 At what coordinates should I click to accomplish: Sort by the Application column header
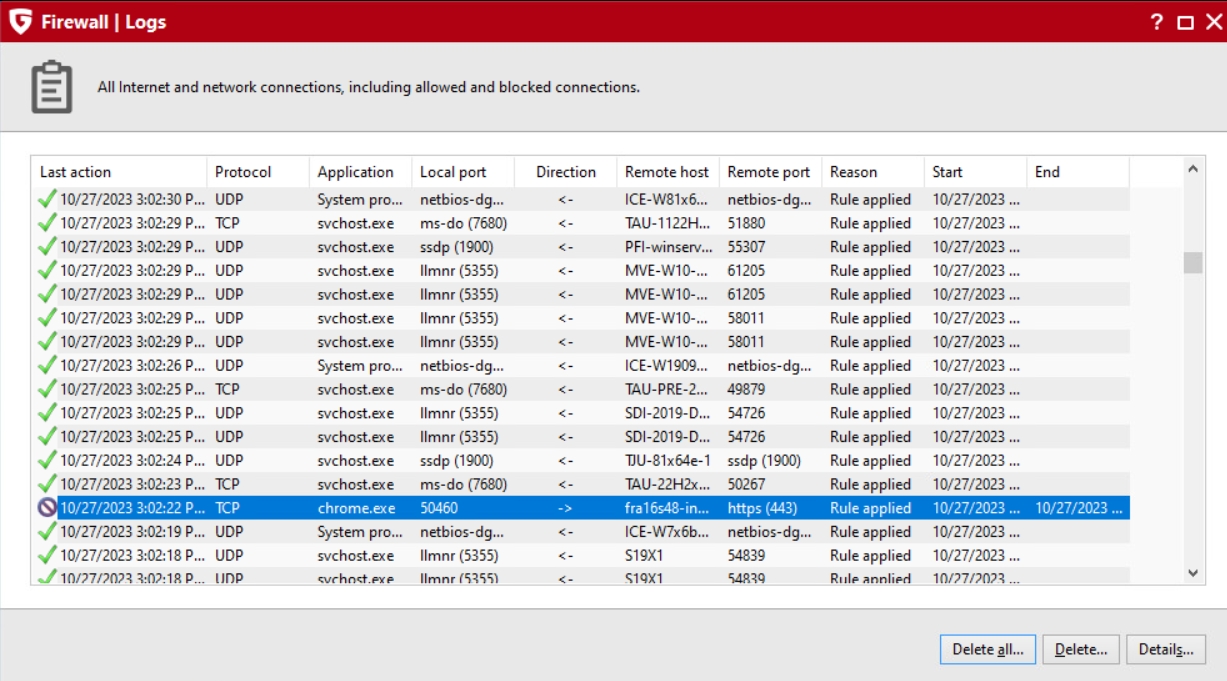pos(360,172)
